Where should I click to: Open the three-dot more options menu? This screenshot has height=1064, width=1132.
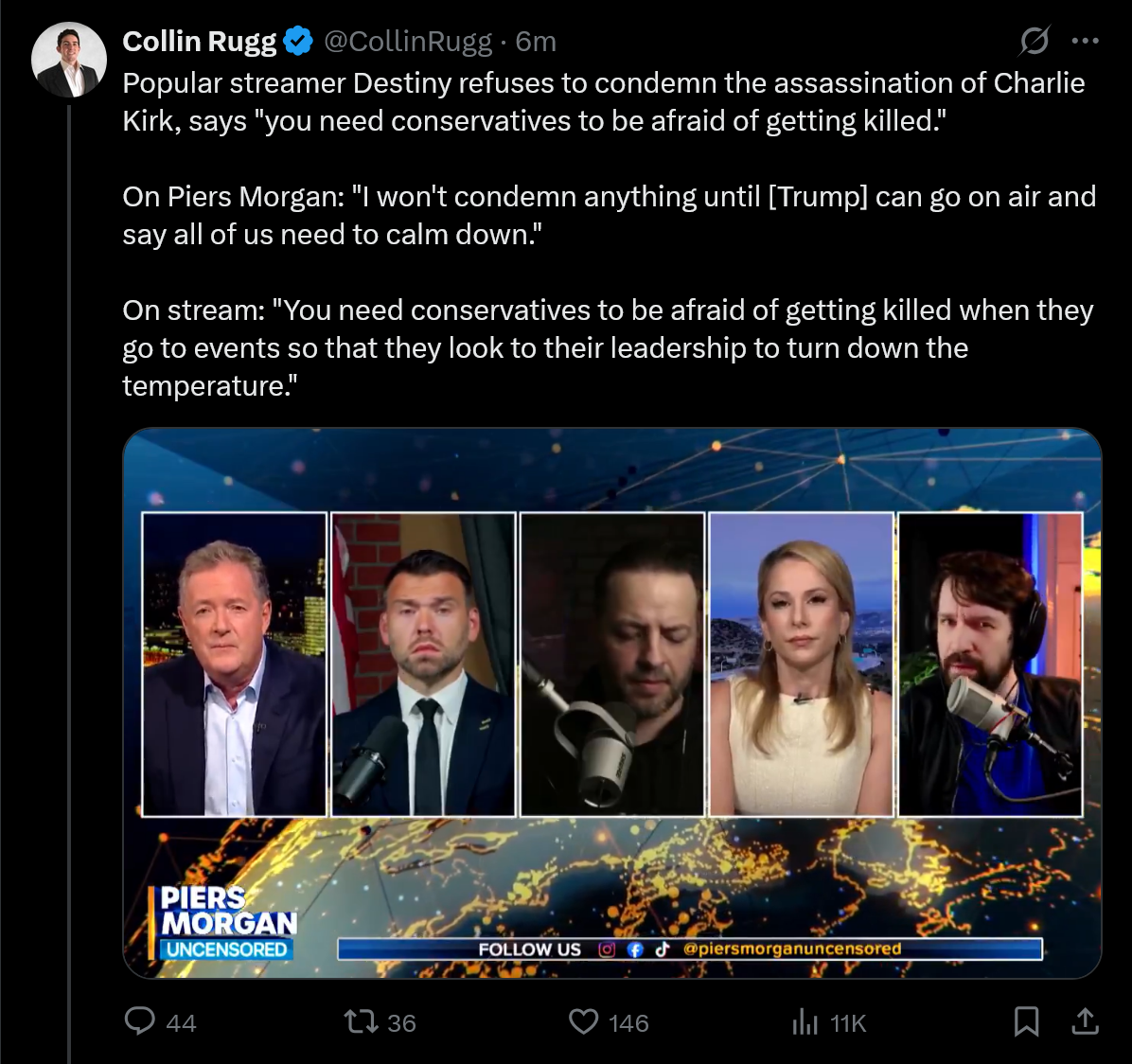[1085, 41]
